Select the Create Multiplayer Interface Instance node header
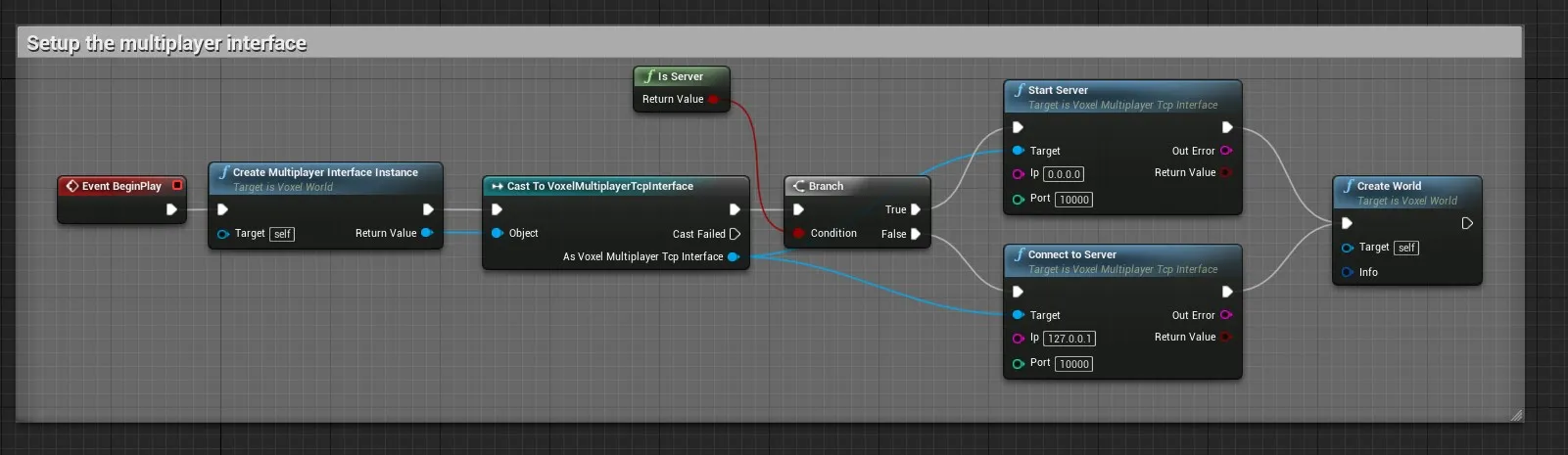The width and height of the screenshot is (1568, 455). [325, 172]
